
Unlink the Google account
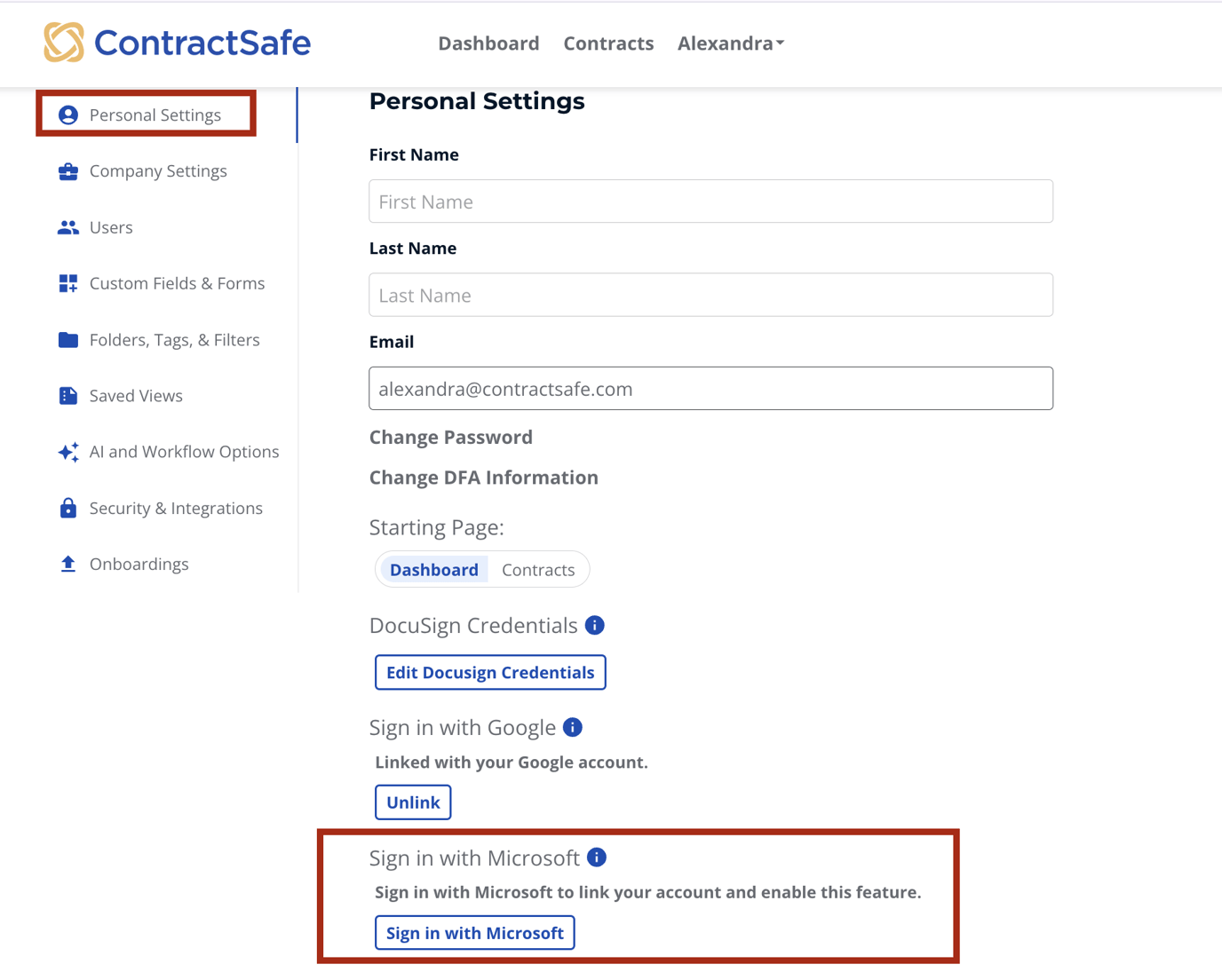click(x=412, y=802)
